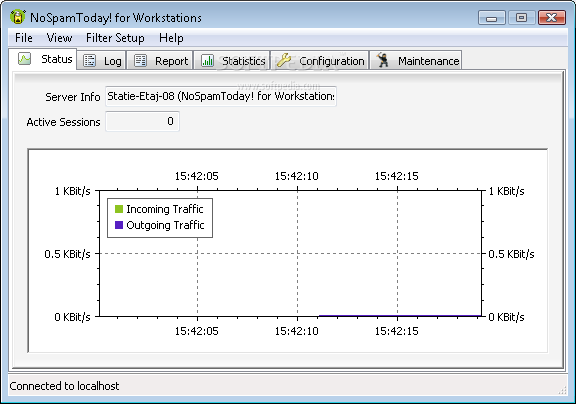Click the Server Info label
This screenshot has height=404, width=576.
[73, 97]
